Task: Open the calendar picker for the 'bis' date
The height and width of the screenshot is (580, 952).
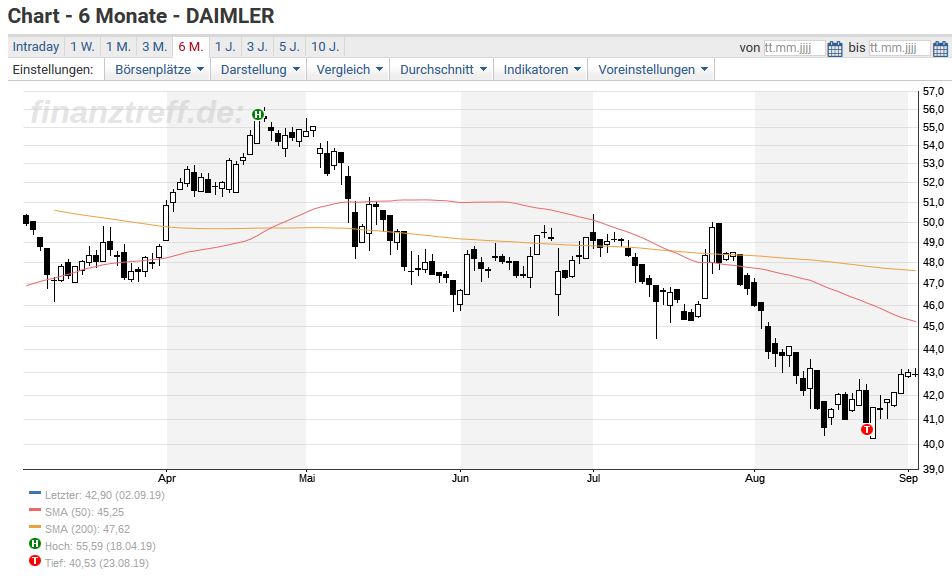Action: click(940, 49)
